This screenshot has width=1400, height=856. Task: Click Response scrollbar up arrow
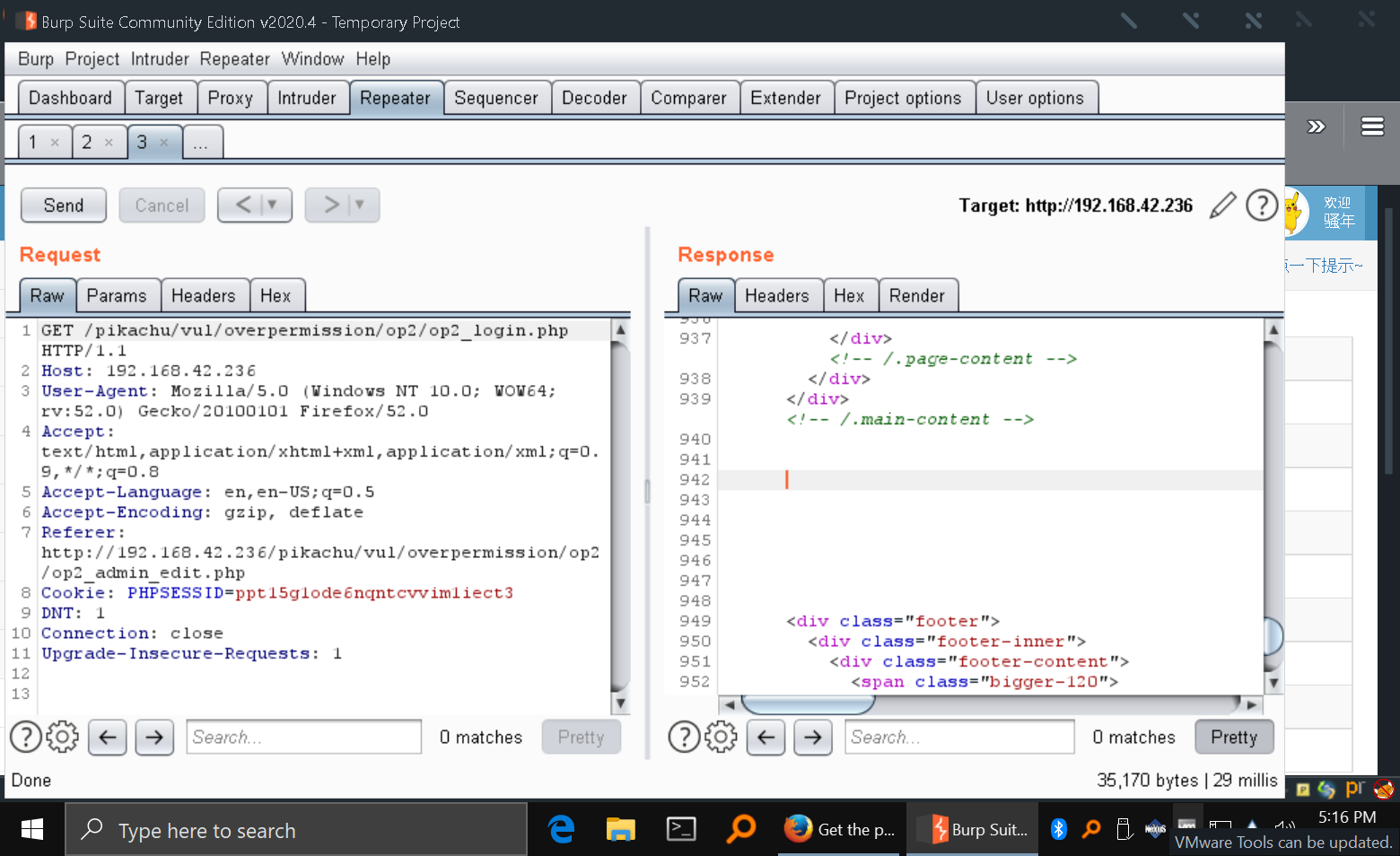pyautogui.click(x=1273, y=329)
